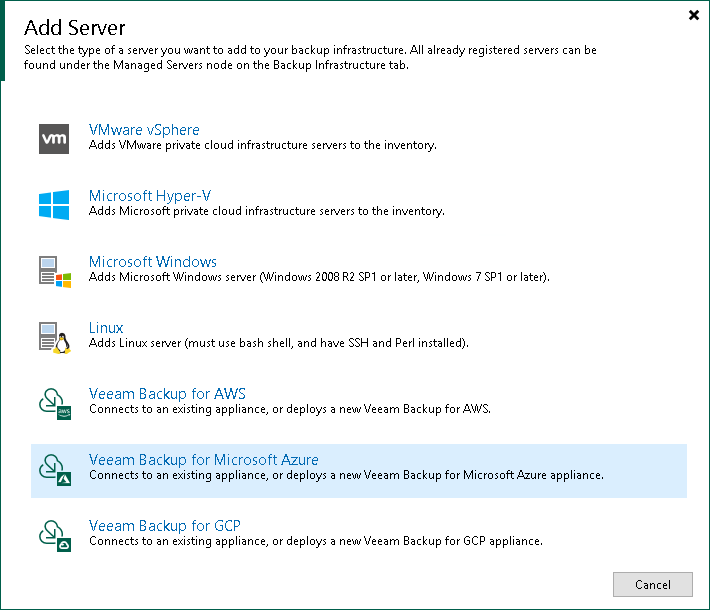Viewport: 710px width, 610px height.
Task: Open Veeam Backup for AWS link
Action: click(x=167, y=394)
